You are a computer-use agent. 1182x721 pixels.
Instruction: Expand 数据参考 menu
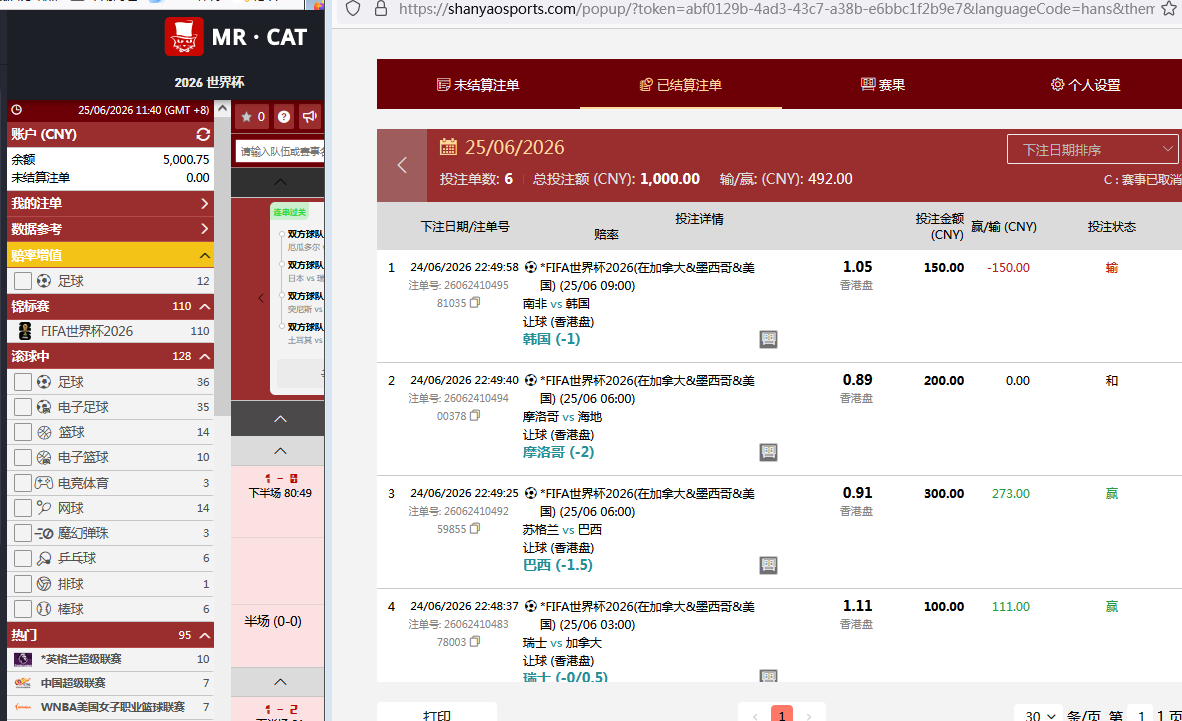point(110,229)
